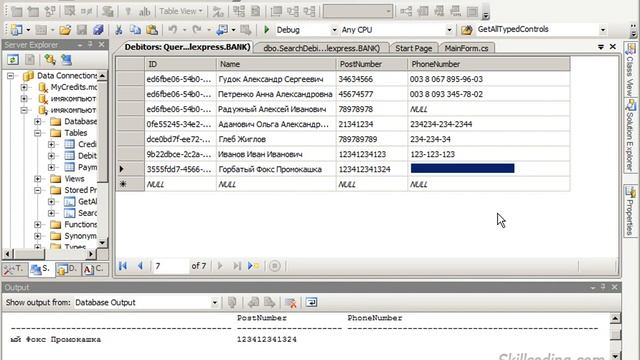Refresh the Server Explorer tree
The height and width of the screenshot is (360, 640).
(x=13, y=60)
